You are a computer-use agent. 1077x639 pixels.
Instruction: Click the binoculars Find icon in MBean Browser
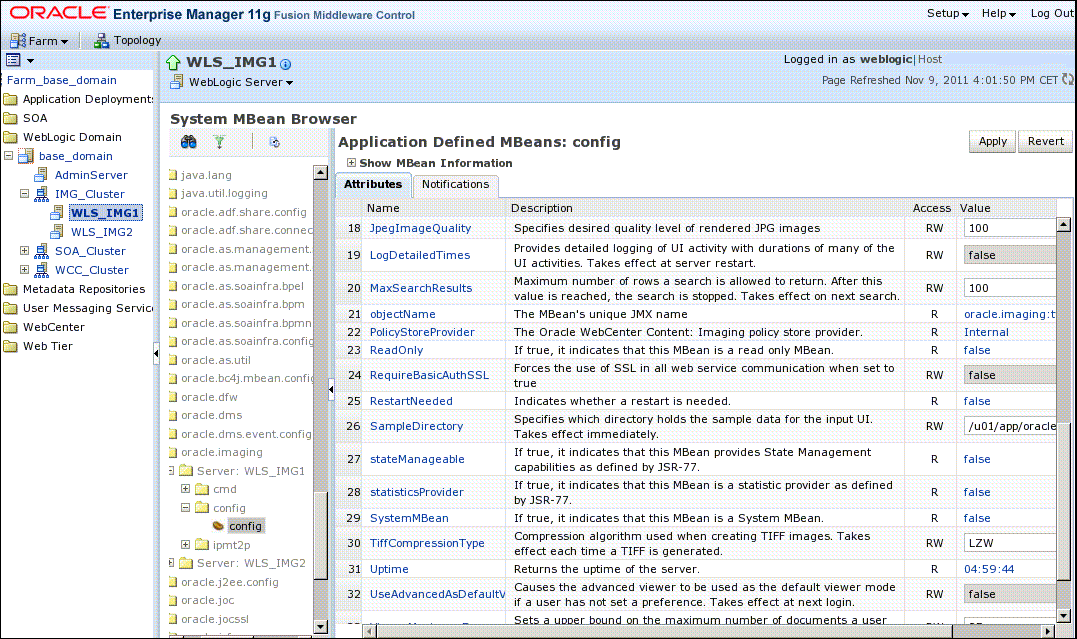coord(188,143)
